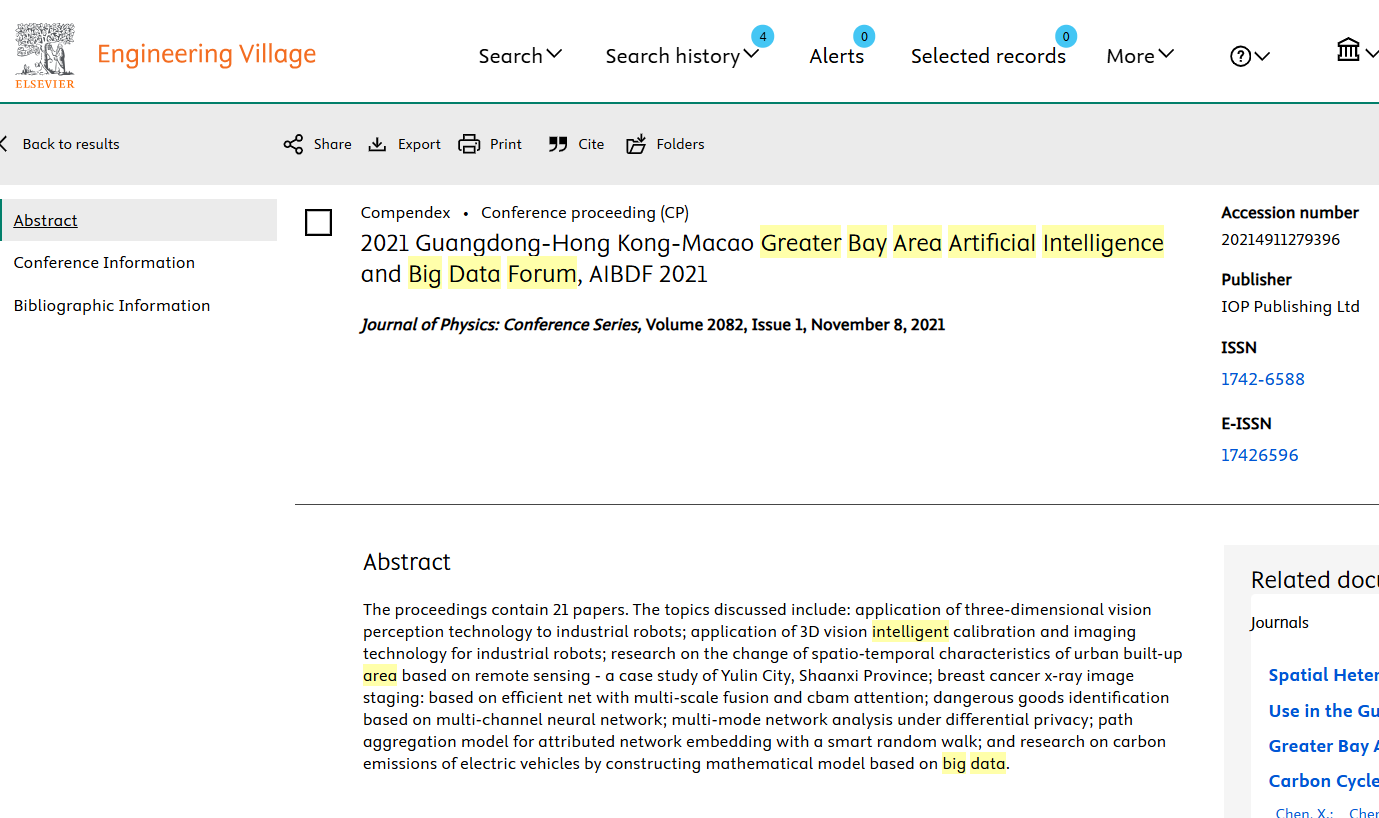Click the Folders icon
Screen dimensions: 1379x818
[x=636, y=144]
